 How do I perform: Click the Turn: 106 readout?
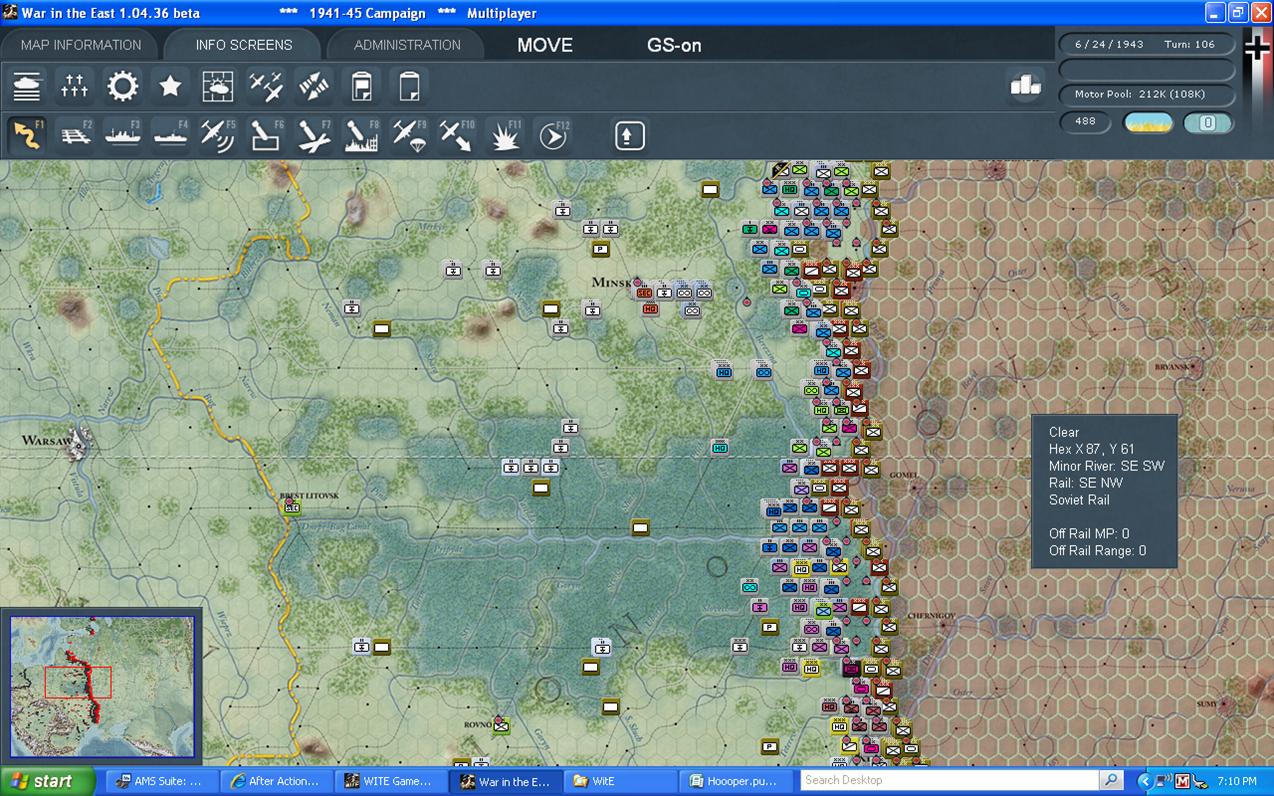tap(1190, 45)
